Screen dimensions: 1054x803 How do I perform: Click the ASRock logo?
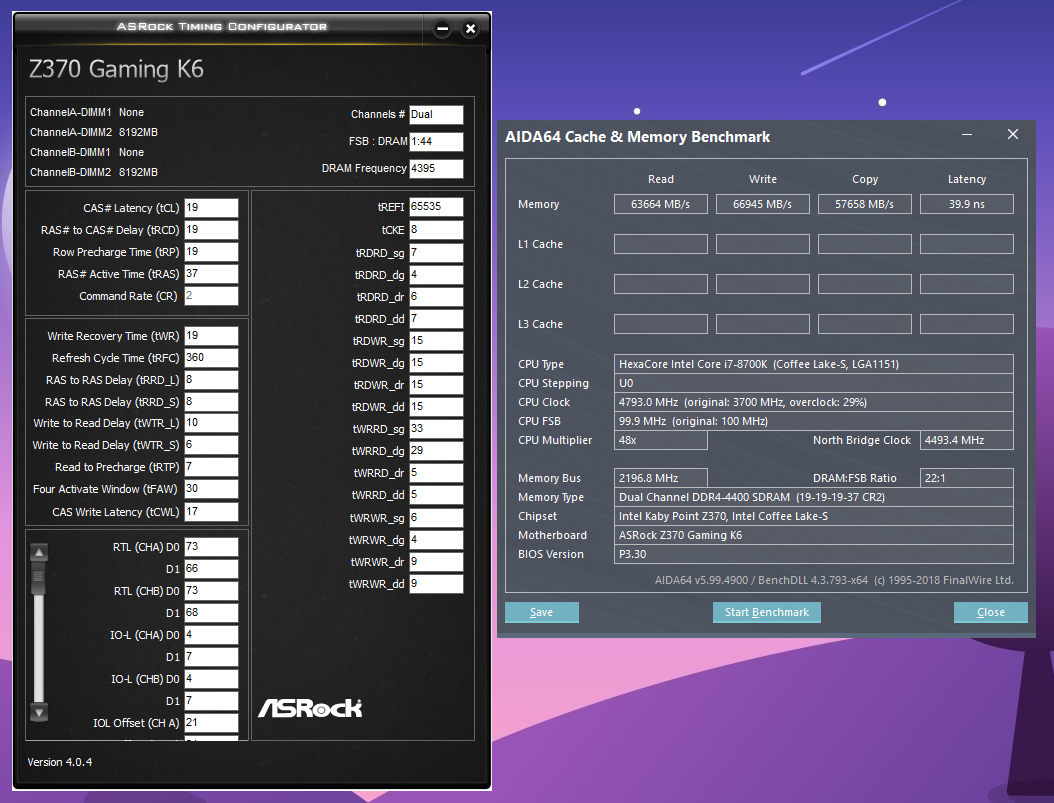310,708
